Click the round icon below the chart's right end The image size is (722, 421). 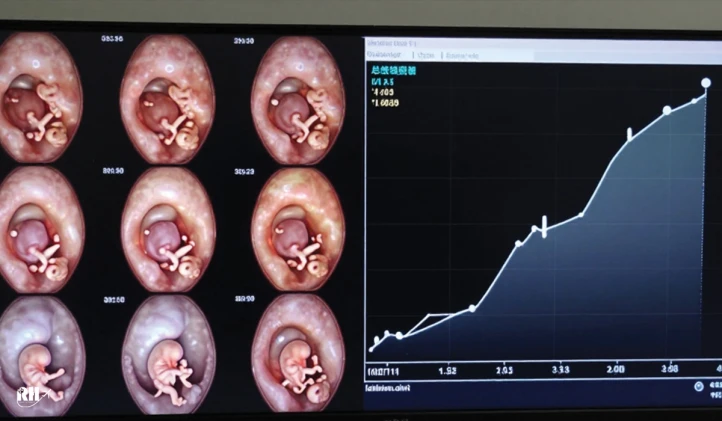tap(698, 387)
